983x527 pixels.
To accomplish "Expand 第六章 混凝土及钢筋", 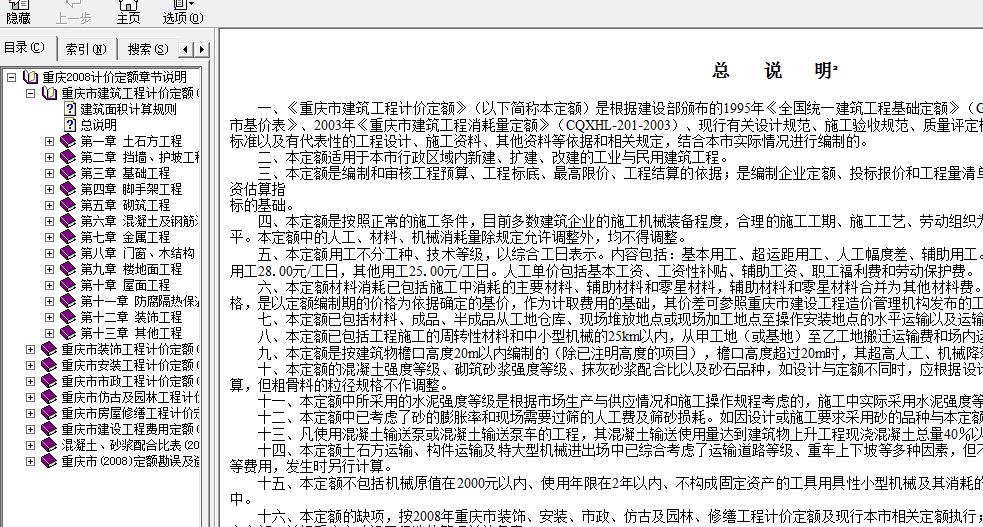I will (49, 221).
